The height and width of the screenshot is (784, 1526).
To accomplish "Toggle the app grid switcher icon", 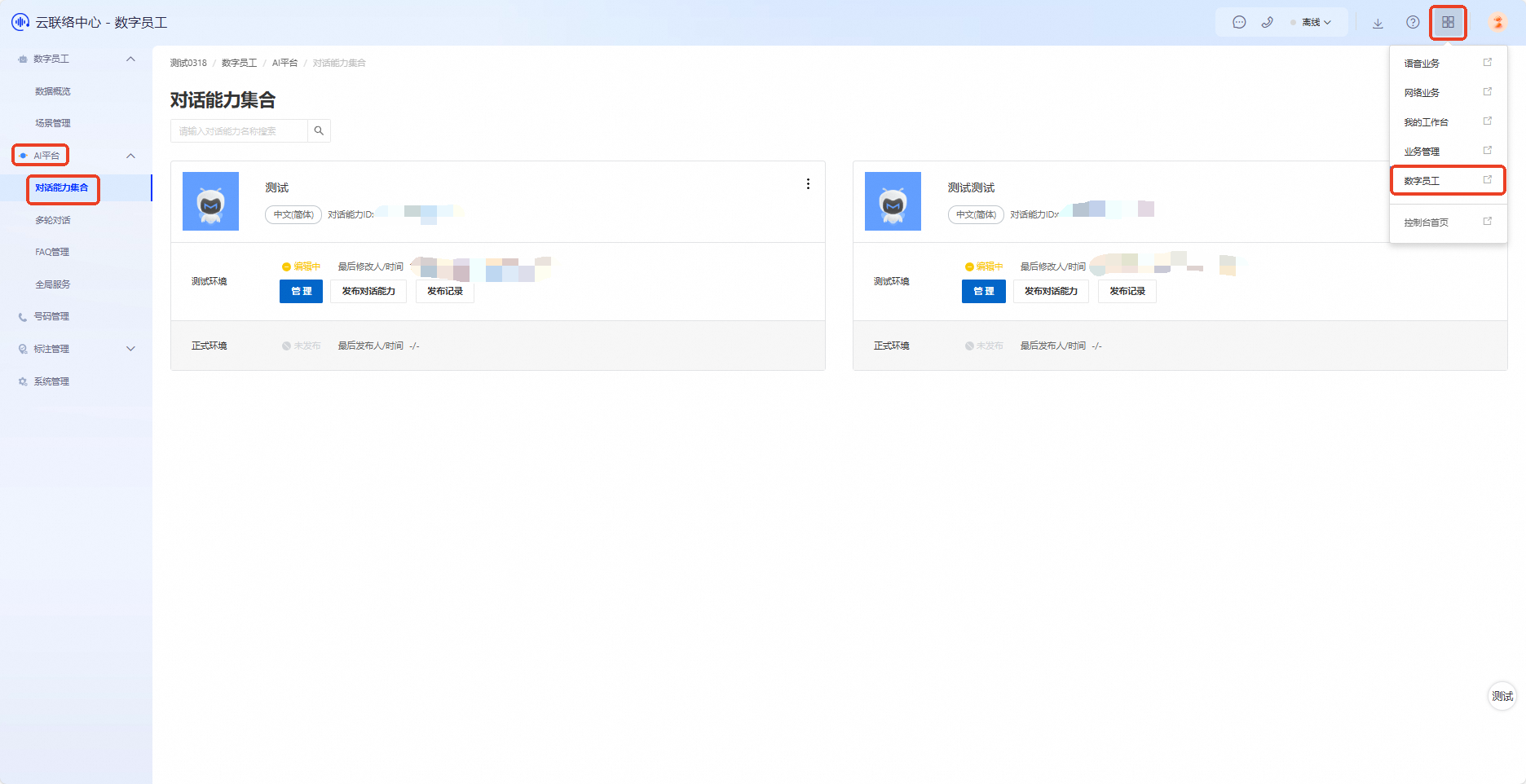I will pyautogui.click(x=1448, y=23).
